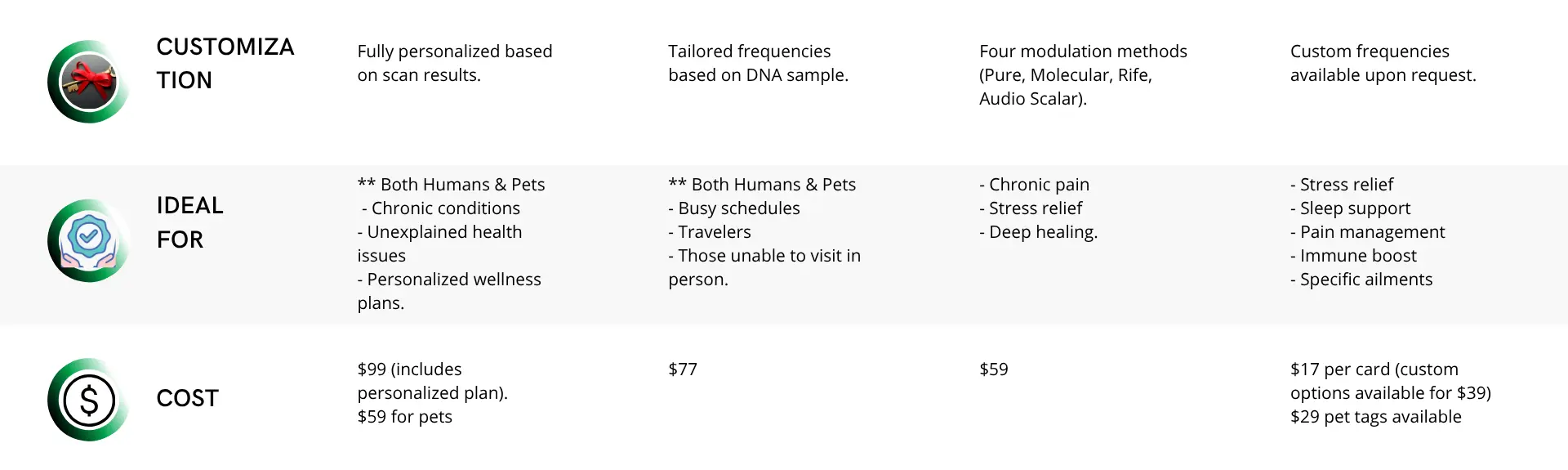
Task: Click 'Unexplained health issues' list item
Action: 439,244
